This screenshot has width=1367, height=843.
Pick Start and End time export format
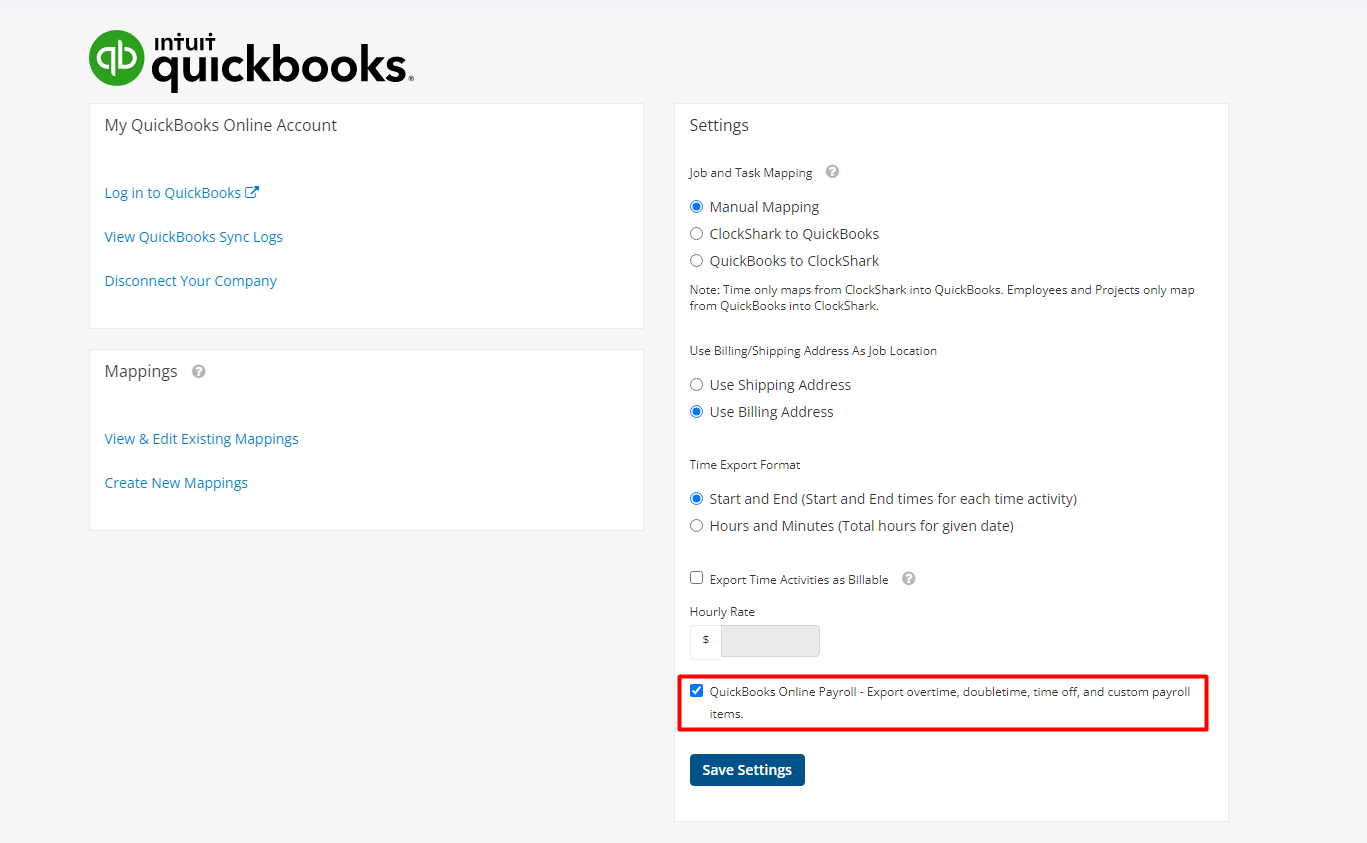tap(697, 499)
